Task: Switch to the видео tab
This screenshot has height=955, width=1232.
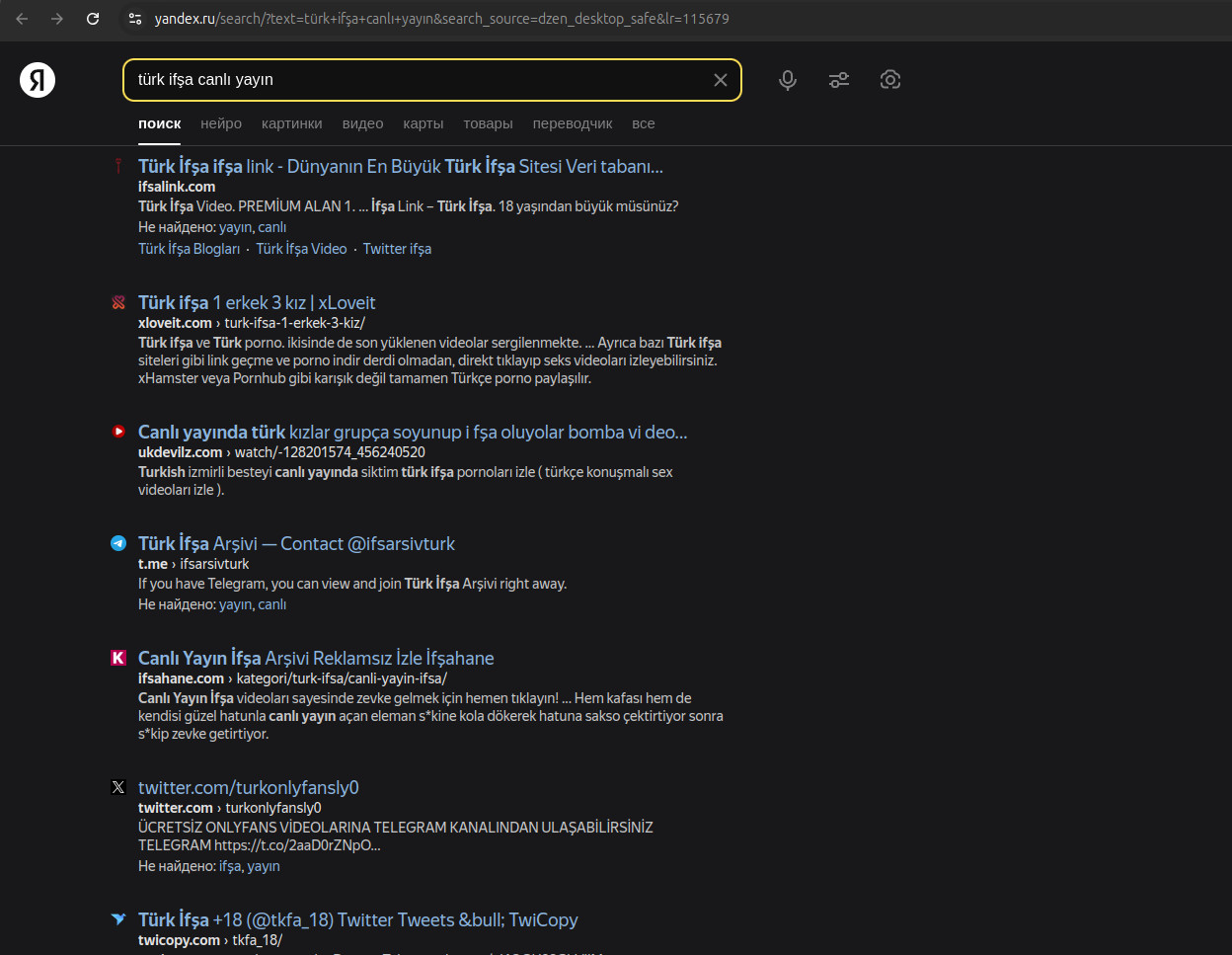Action: pos(363,123)
